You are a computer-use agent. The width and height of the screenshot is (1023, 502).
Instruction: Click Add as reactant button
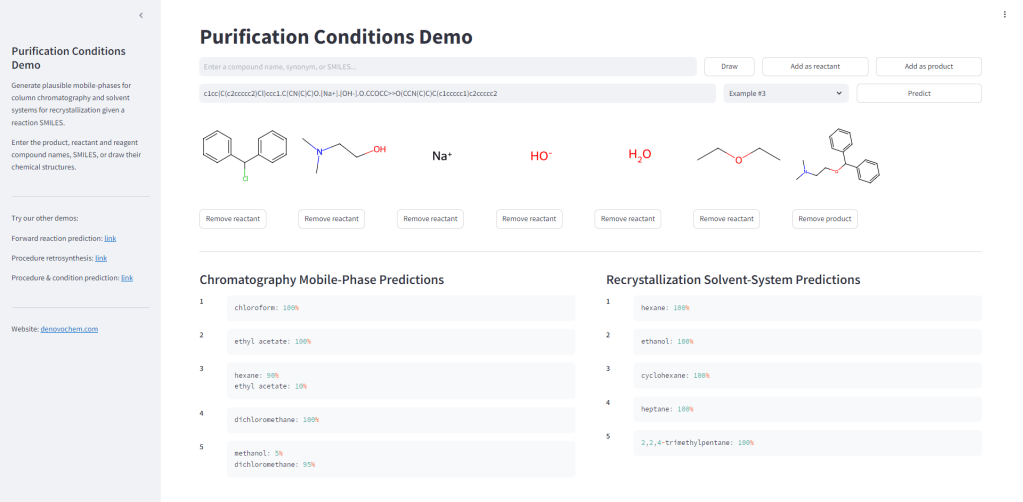pyautogui.click(x=814, y=67)
